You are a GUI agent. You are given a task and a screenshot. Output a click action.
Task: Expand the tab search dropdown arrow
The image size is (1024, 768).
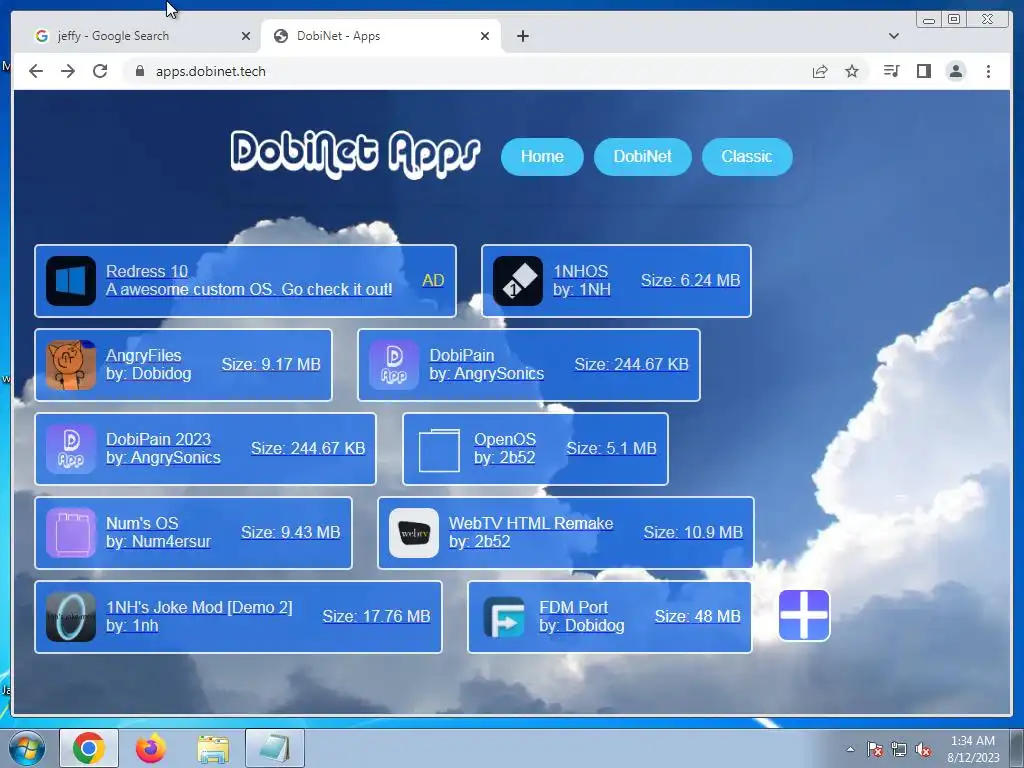893,36
